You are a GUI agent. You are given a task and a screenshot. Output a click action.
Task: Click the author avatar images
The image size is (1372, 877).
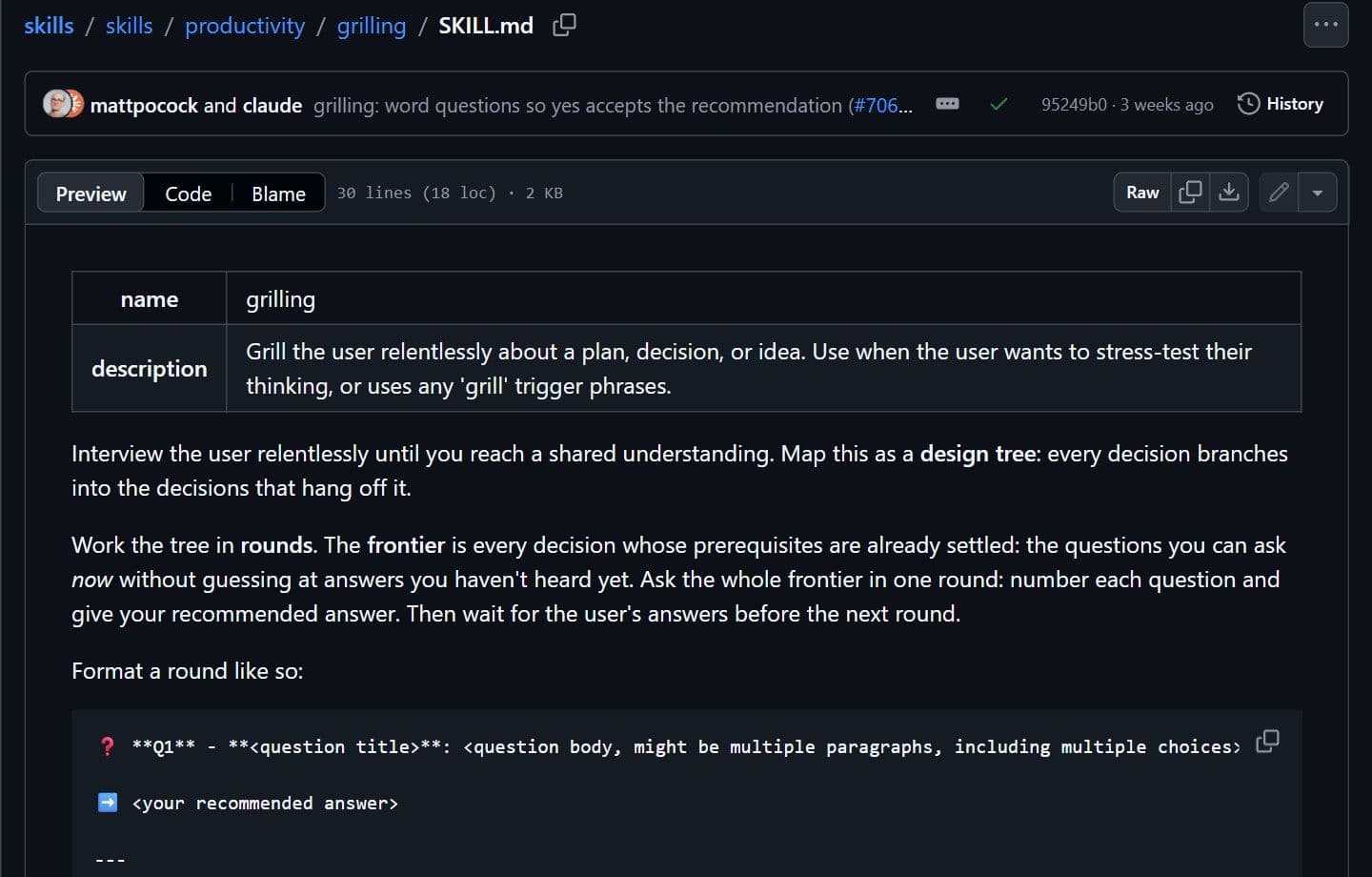[x=64, y=104]
